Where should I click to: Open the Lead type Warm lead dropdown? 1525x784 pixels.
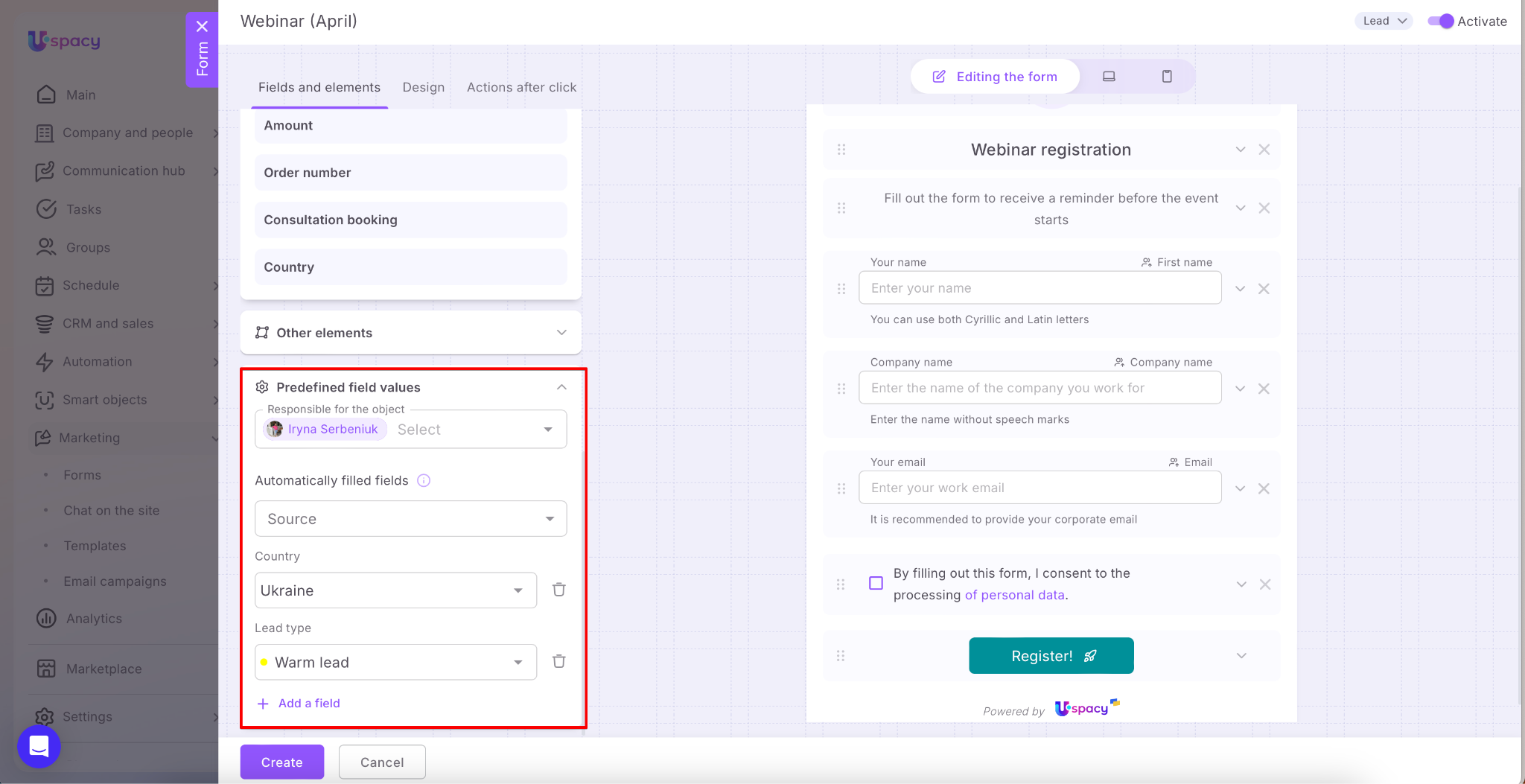(395, 662)
